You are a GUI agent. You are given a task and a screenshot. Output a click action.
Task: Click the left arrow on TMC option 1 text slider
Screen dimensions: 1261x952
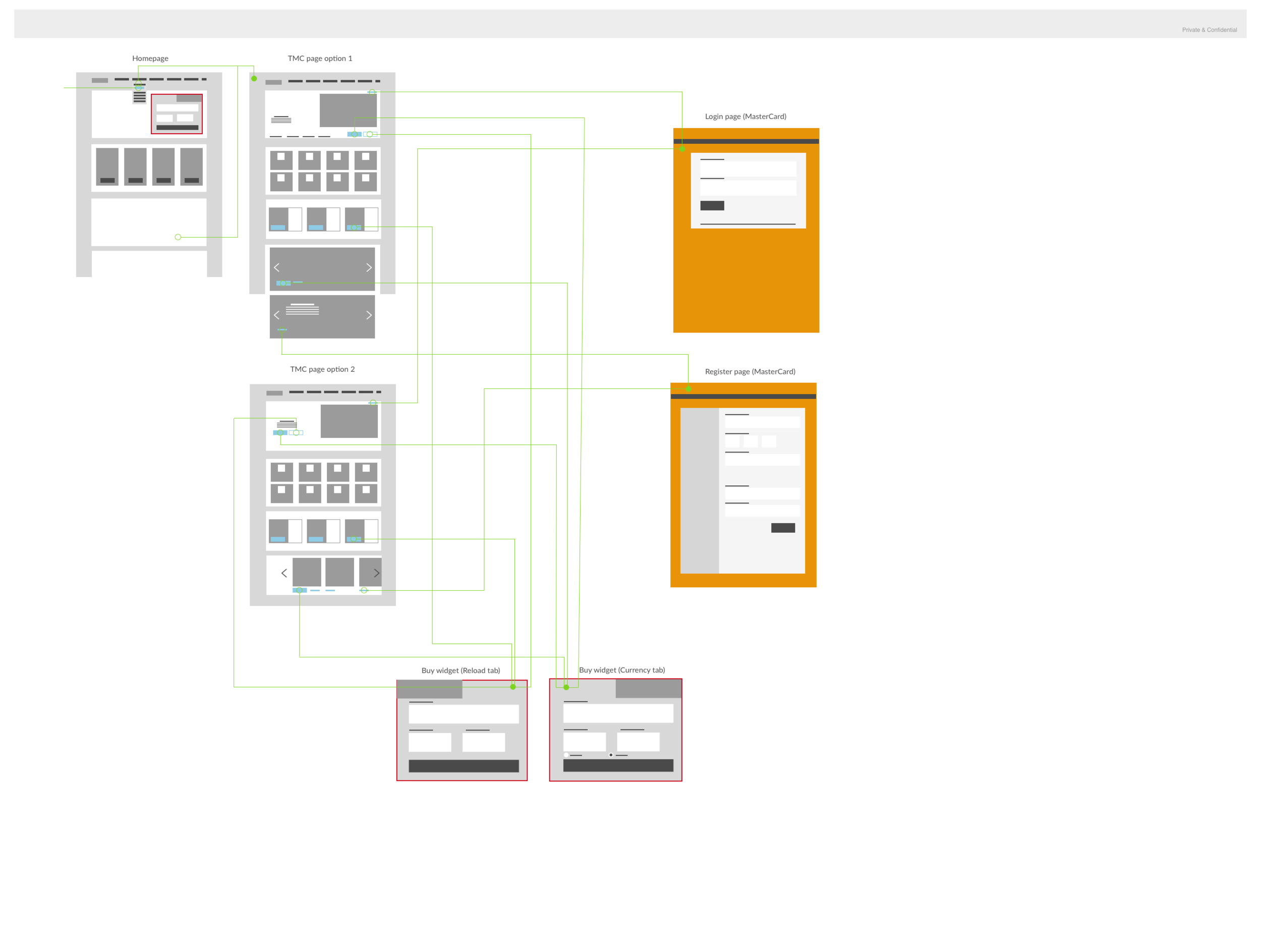tap(276, 315)
